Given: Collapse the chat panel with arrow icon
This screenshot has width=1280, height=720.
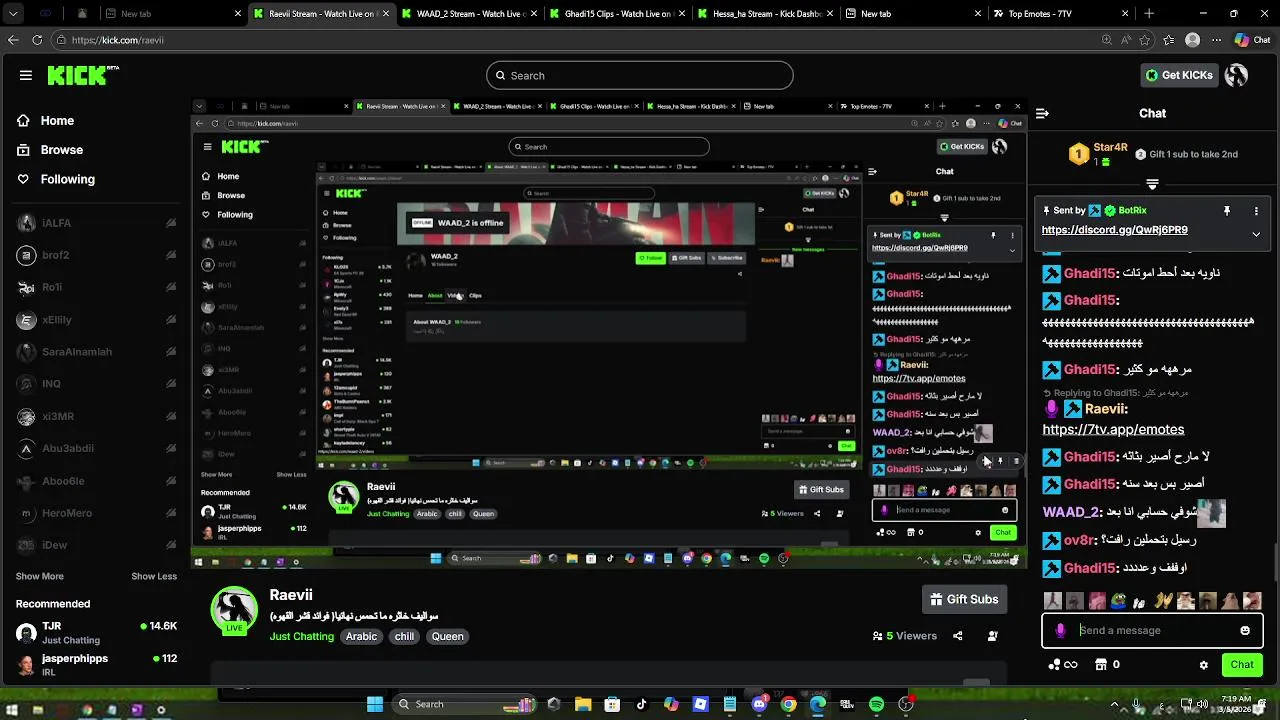Looking at the screenshot, I should tap(1042, 113).
